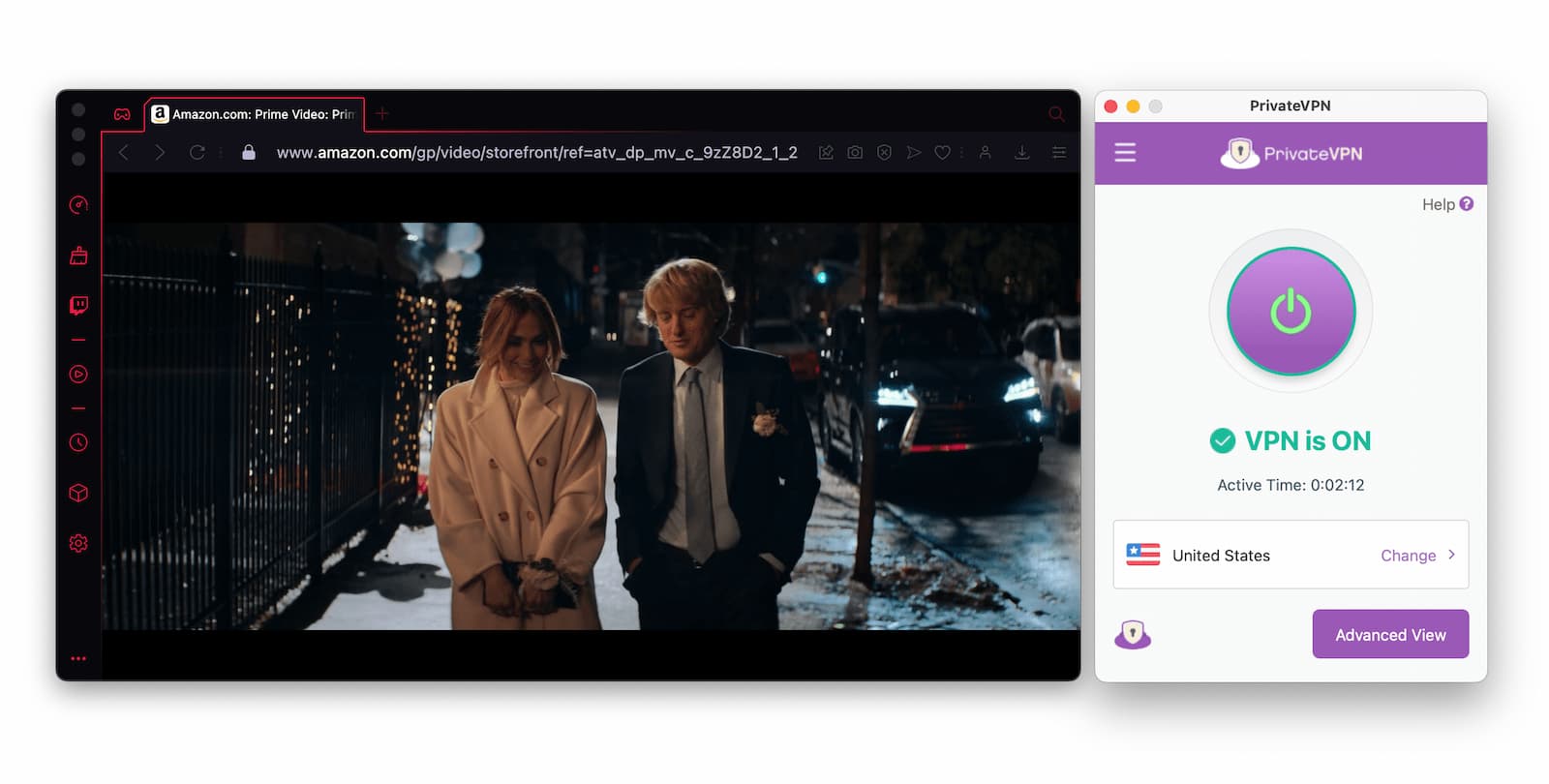Open the browser easy setup menu icon
This screenshot has width=1549, height=784.
(1059, 153)
